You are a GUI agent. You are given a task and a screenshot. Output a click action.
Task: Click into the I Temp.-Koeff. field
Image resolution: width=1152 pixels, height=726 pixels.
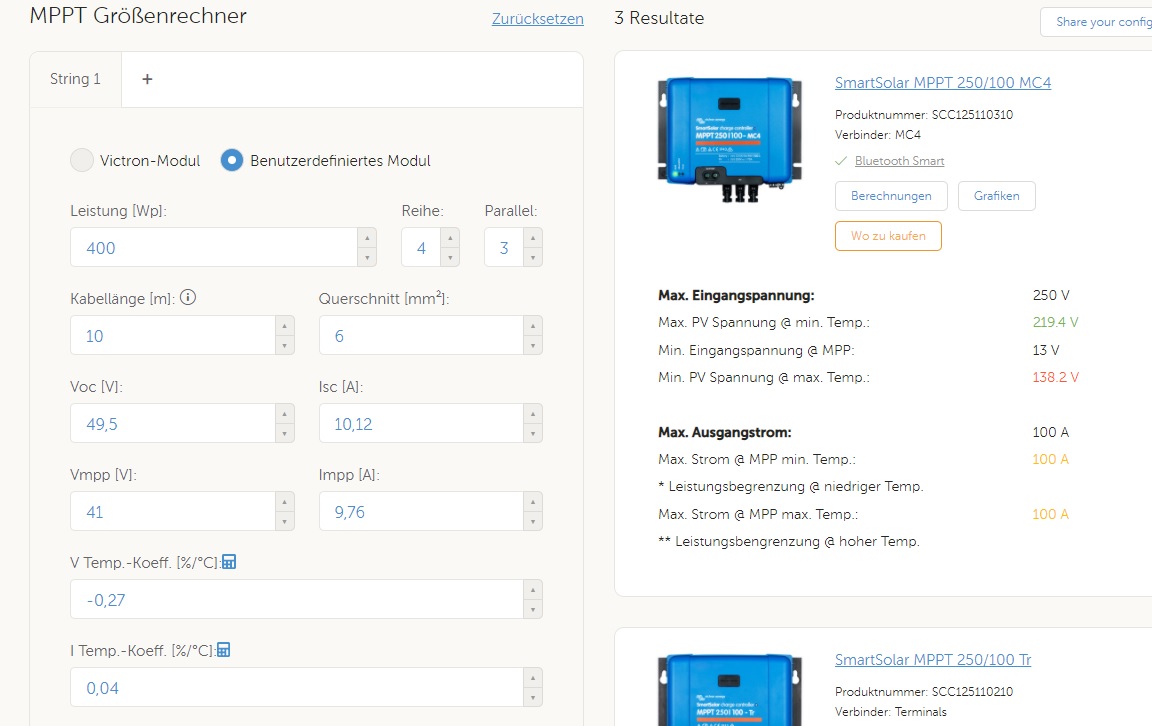297,688
